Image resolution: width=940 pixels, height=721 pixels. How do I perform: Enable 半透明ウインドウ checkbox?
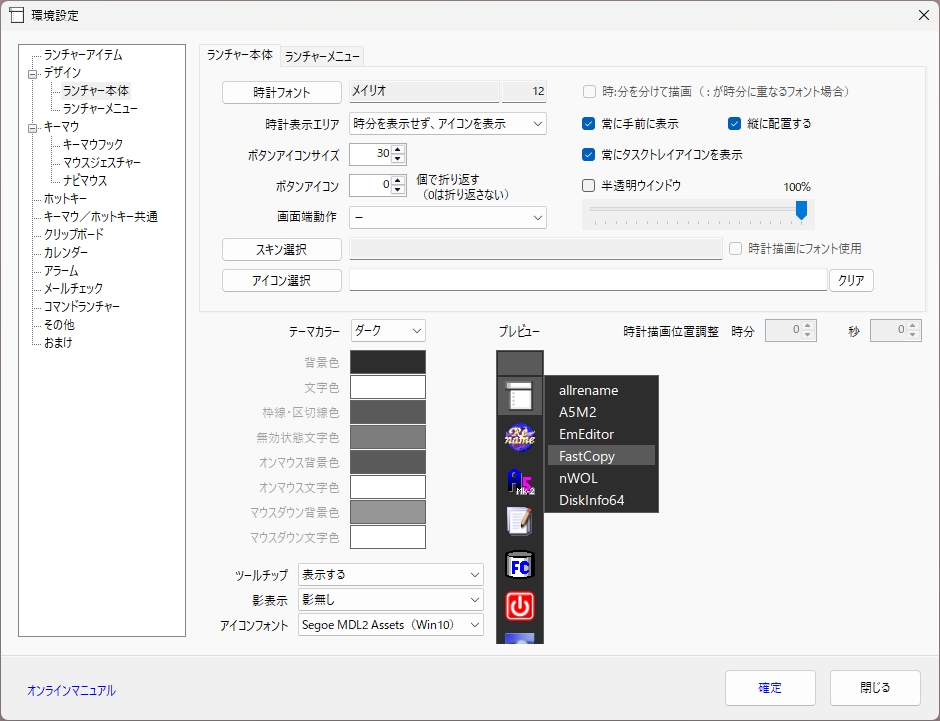click(x=589, y=186)
